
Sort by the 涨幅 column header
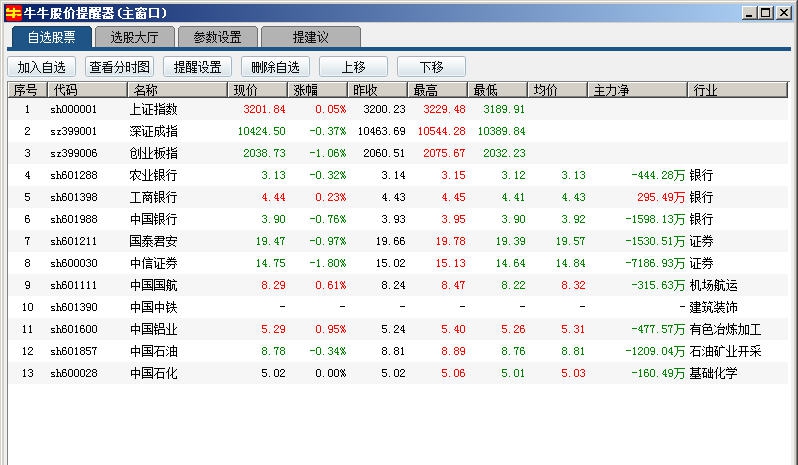318,90
